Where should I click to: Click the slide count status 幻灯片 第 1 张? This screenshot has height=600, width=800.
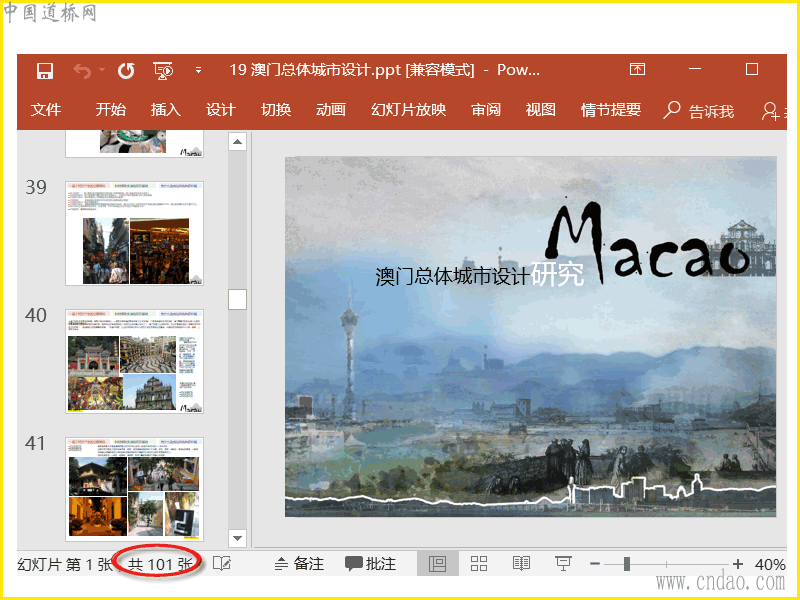65,564
